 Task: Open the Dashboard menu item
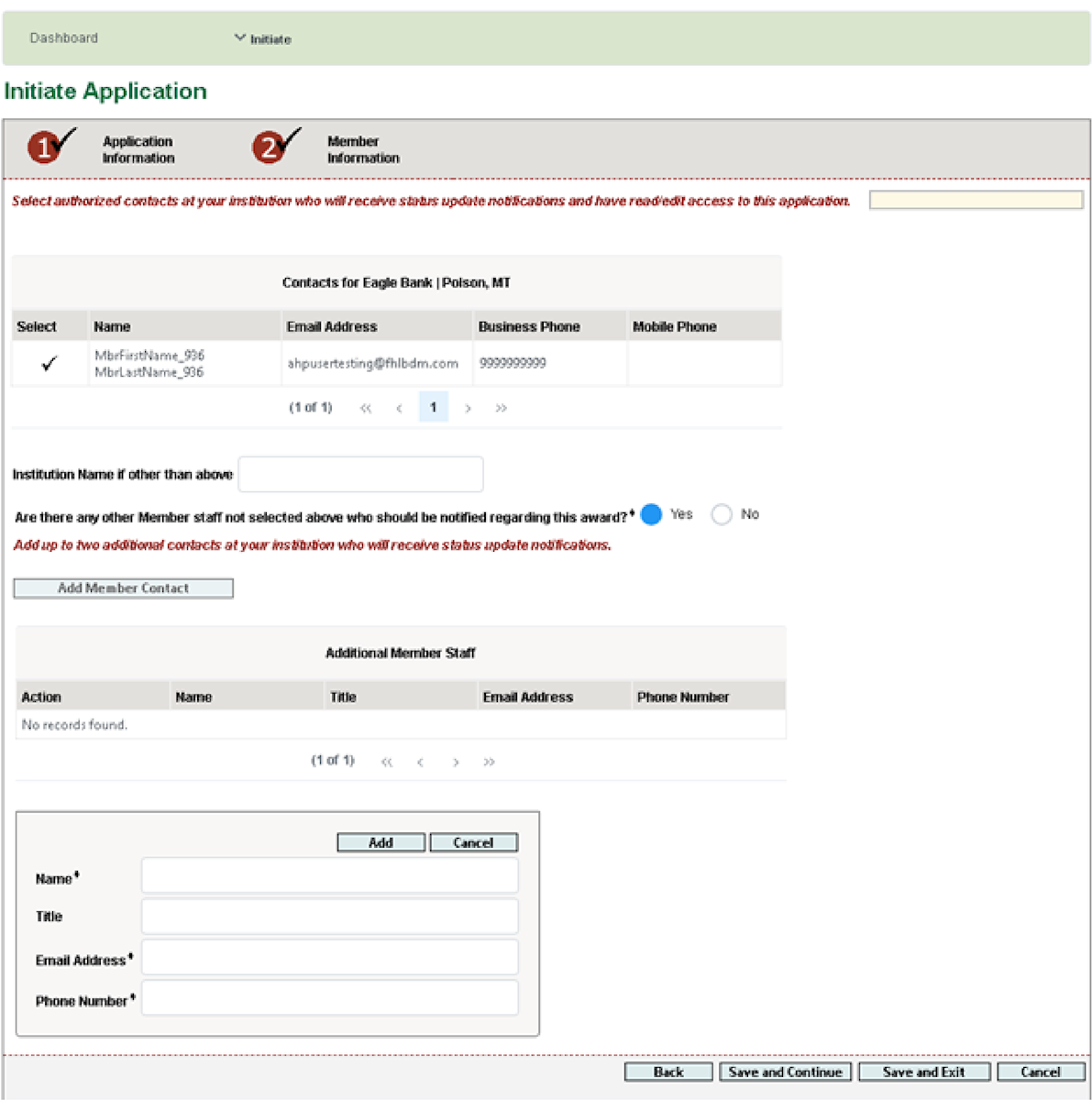pyautogui.click(x=63, y=38)
